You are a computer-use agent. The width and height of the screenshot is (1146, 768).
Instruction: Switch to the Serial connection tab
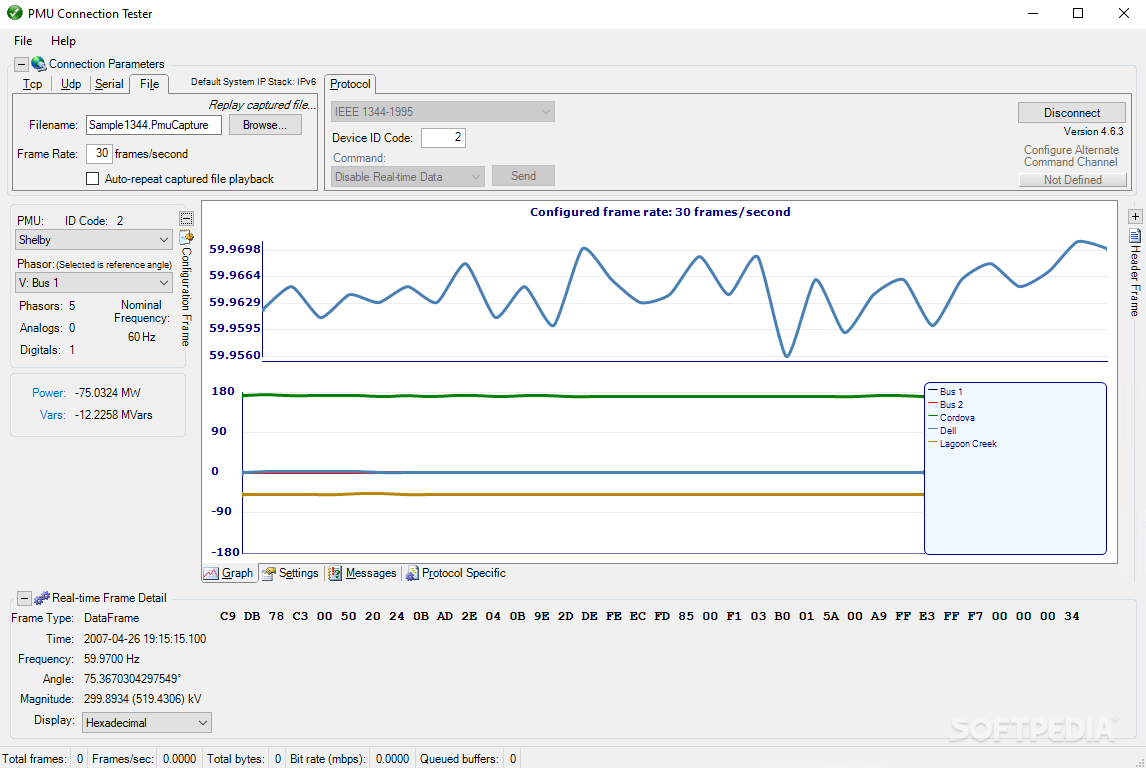point(109,84)
